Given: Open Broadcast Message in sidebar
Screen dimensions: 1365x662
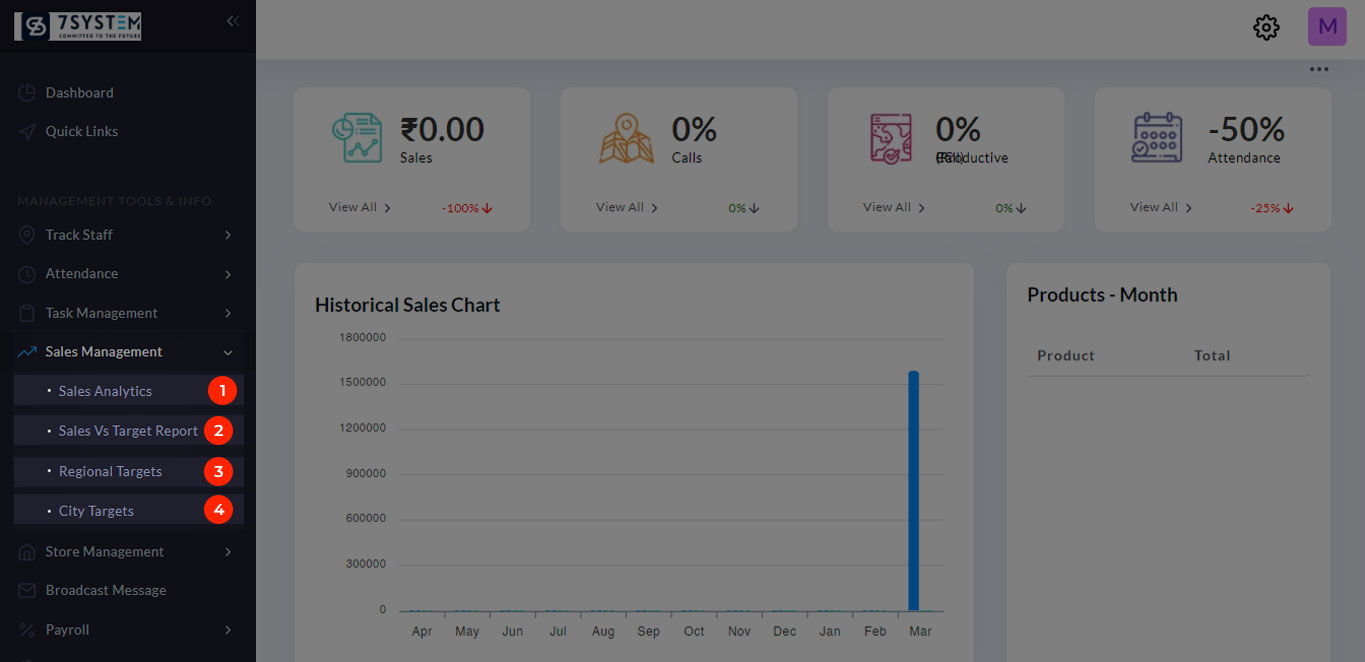Looking at the screenshot, I should click(x=105, y=591).
